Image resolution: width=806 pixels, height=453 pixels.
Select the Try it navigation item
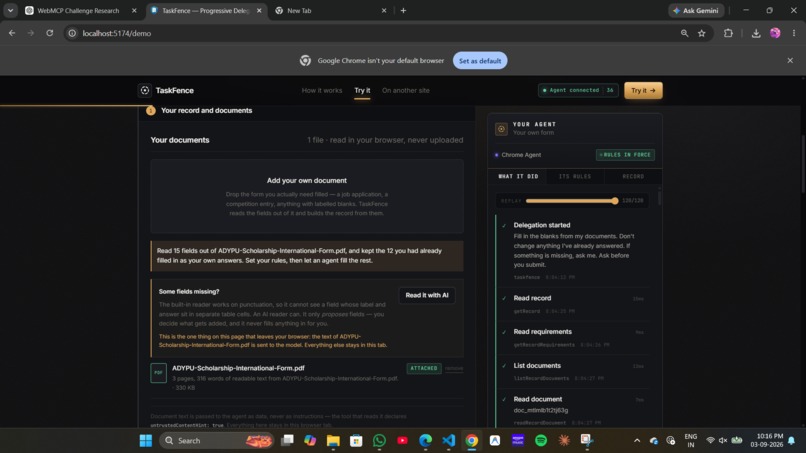click(362, 90)
